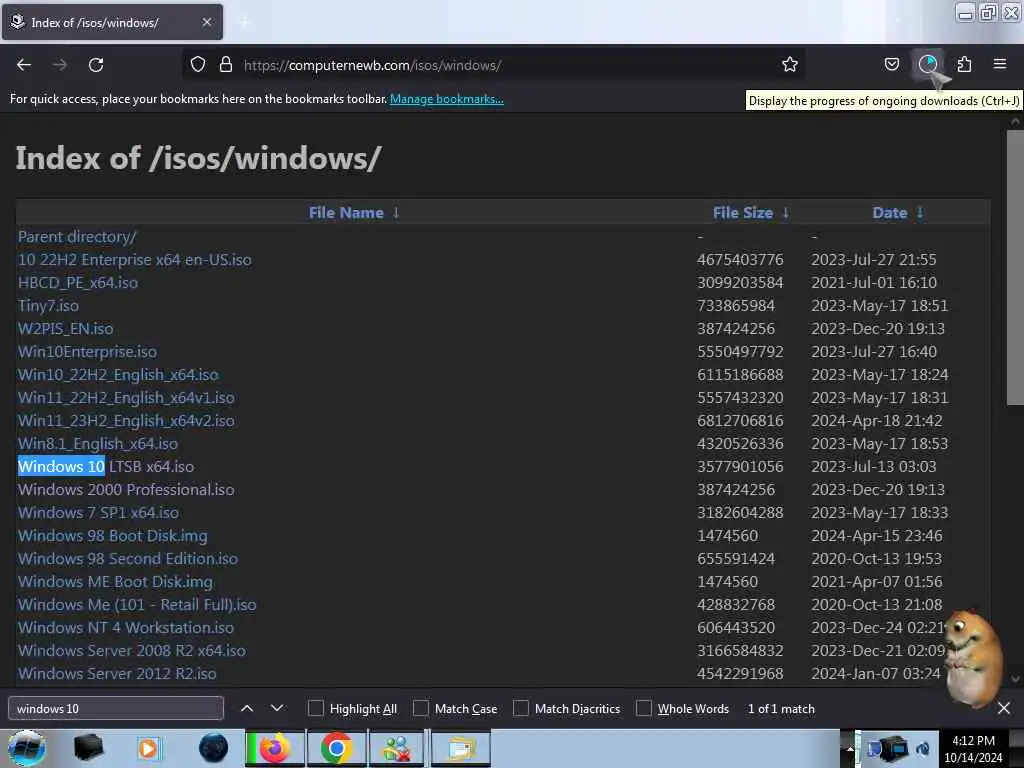
Task: Open the messenger people taskbar icon
Action: (x=397, y=748)
